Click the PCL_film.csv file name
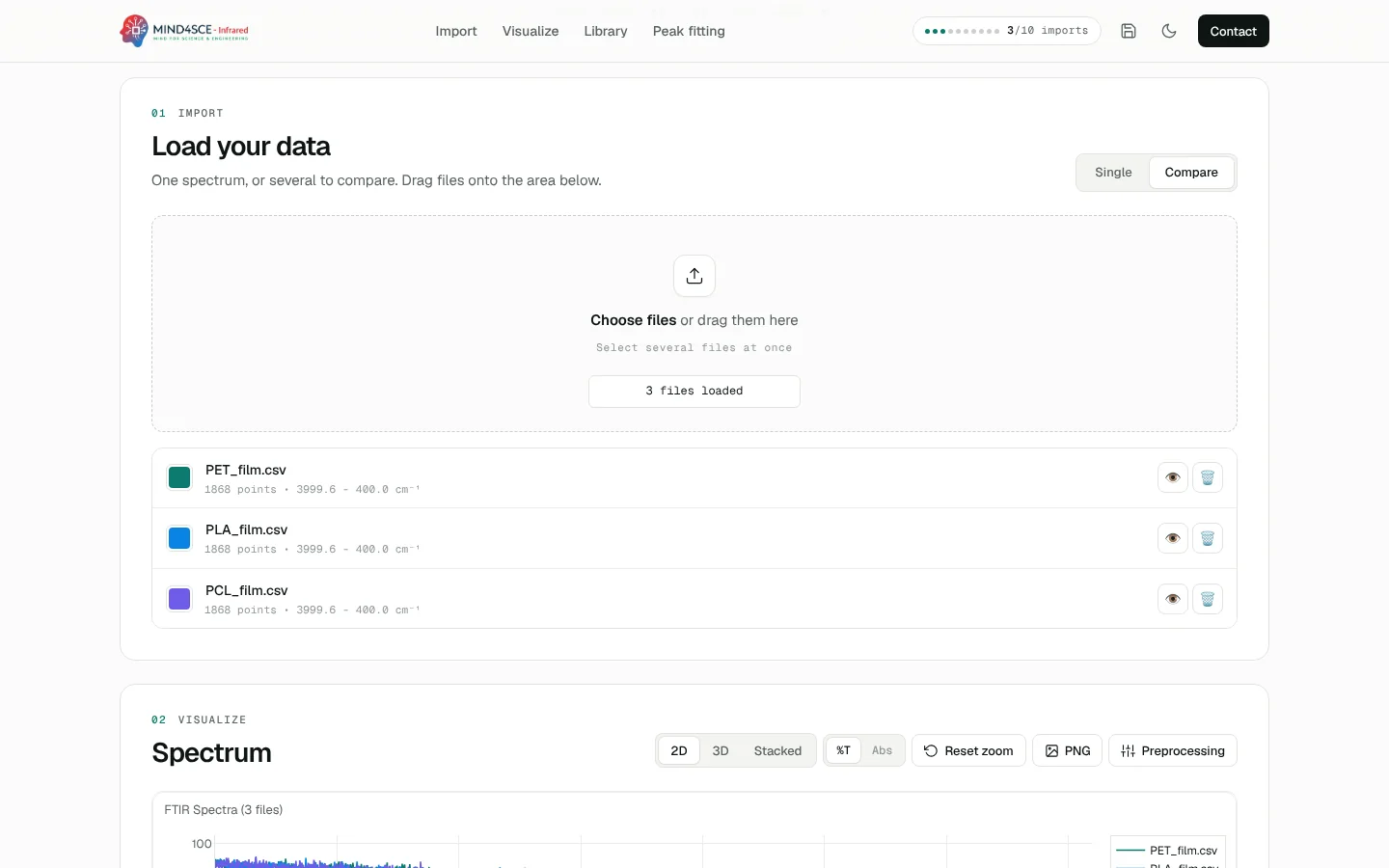 pos(246,590)
